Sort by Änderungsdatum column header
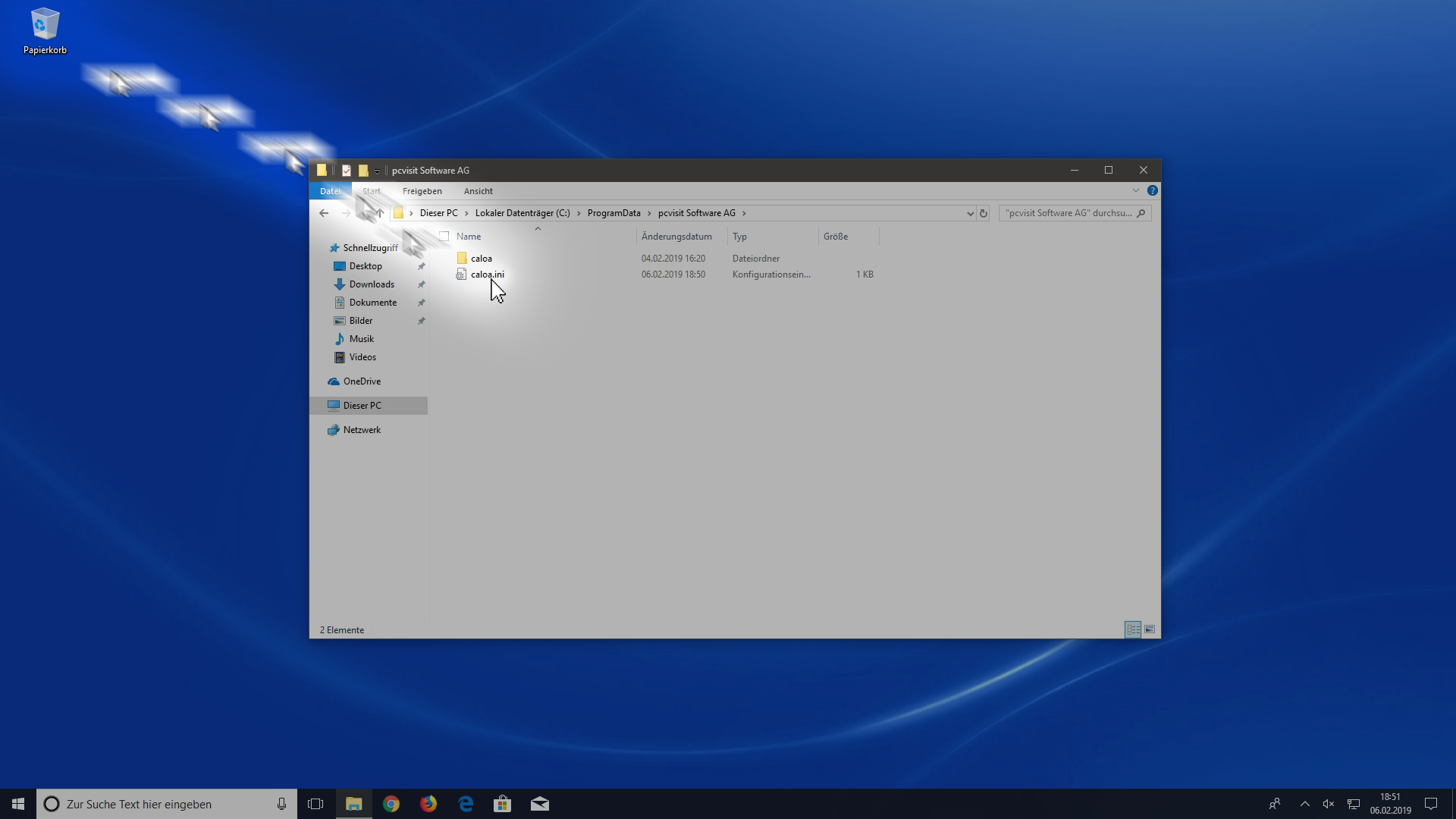The image size is (1456, 819). (676, 237)
